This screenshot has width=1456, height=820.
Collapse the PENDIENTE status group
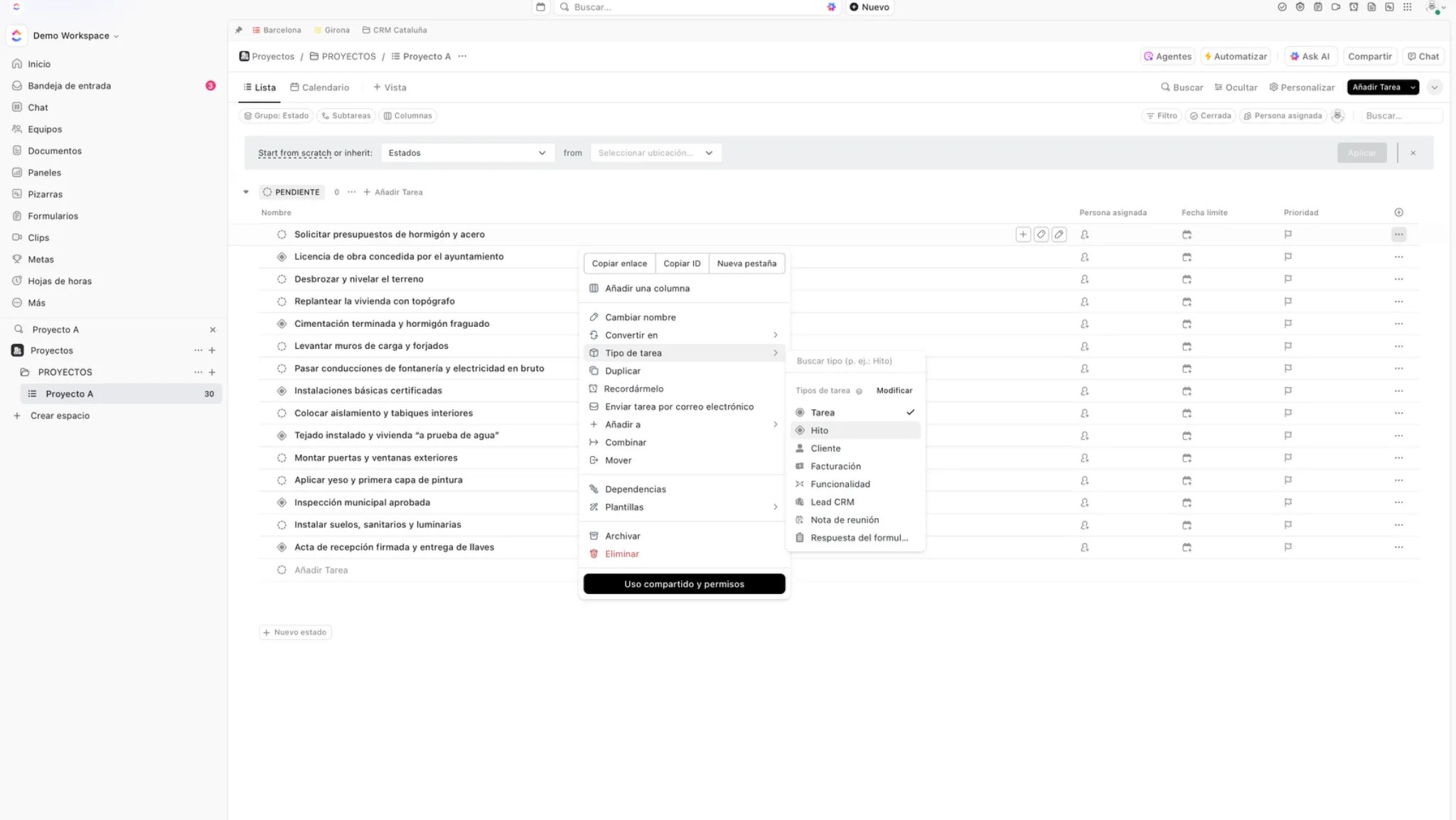tap(245, 191)
